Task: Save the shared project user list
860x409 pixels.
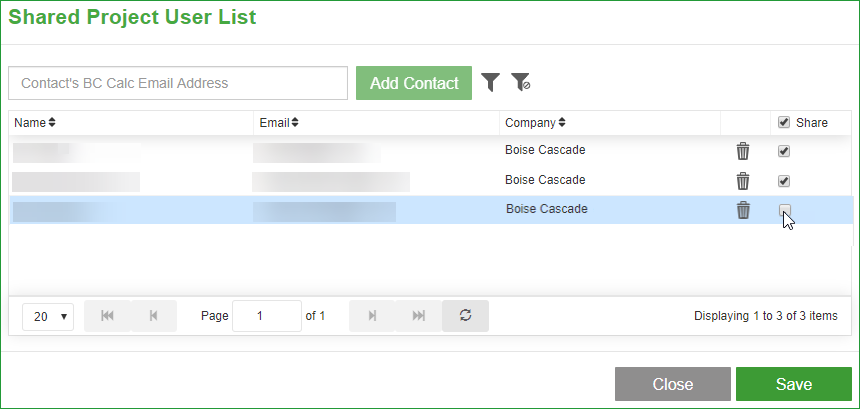Action: click(x=794, y=384)
